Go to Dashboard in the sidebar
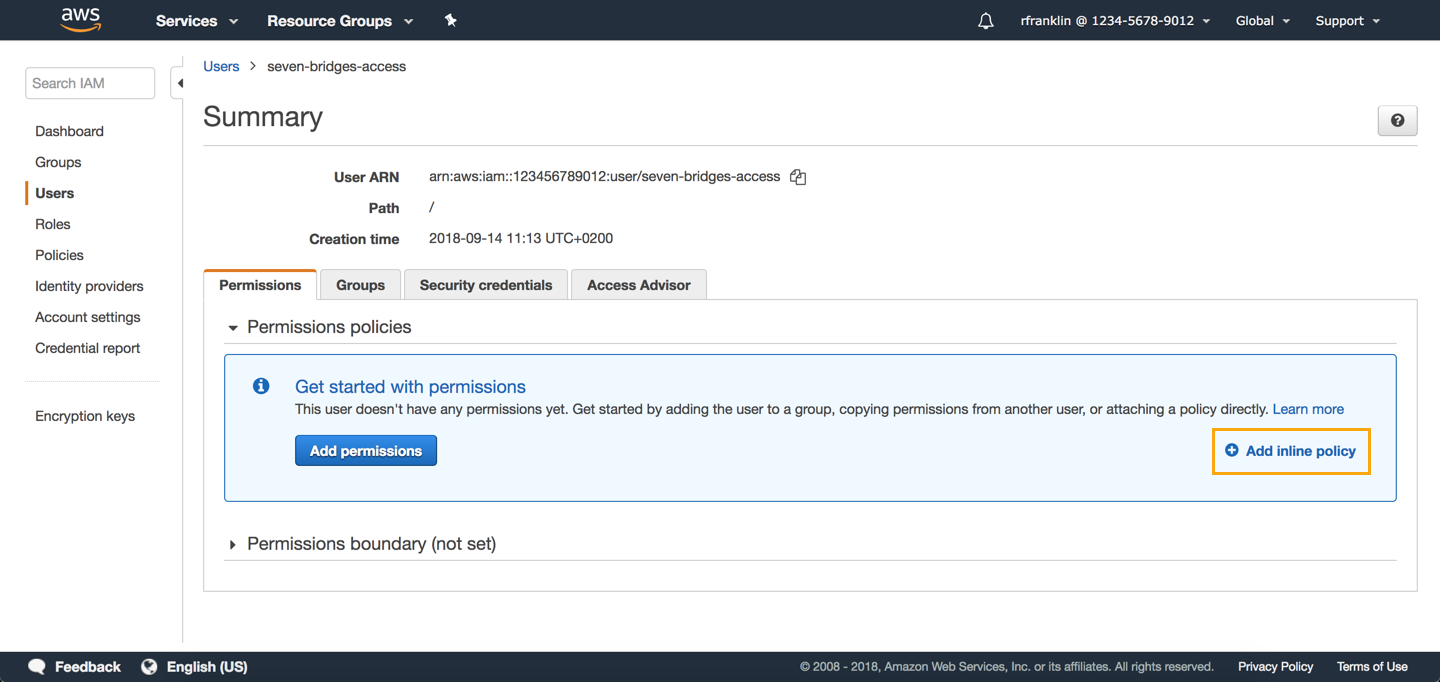Viewport: 1440px width, 682px height. [69, 131]
